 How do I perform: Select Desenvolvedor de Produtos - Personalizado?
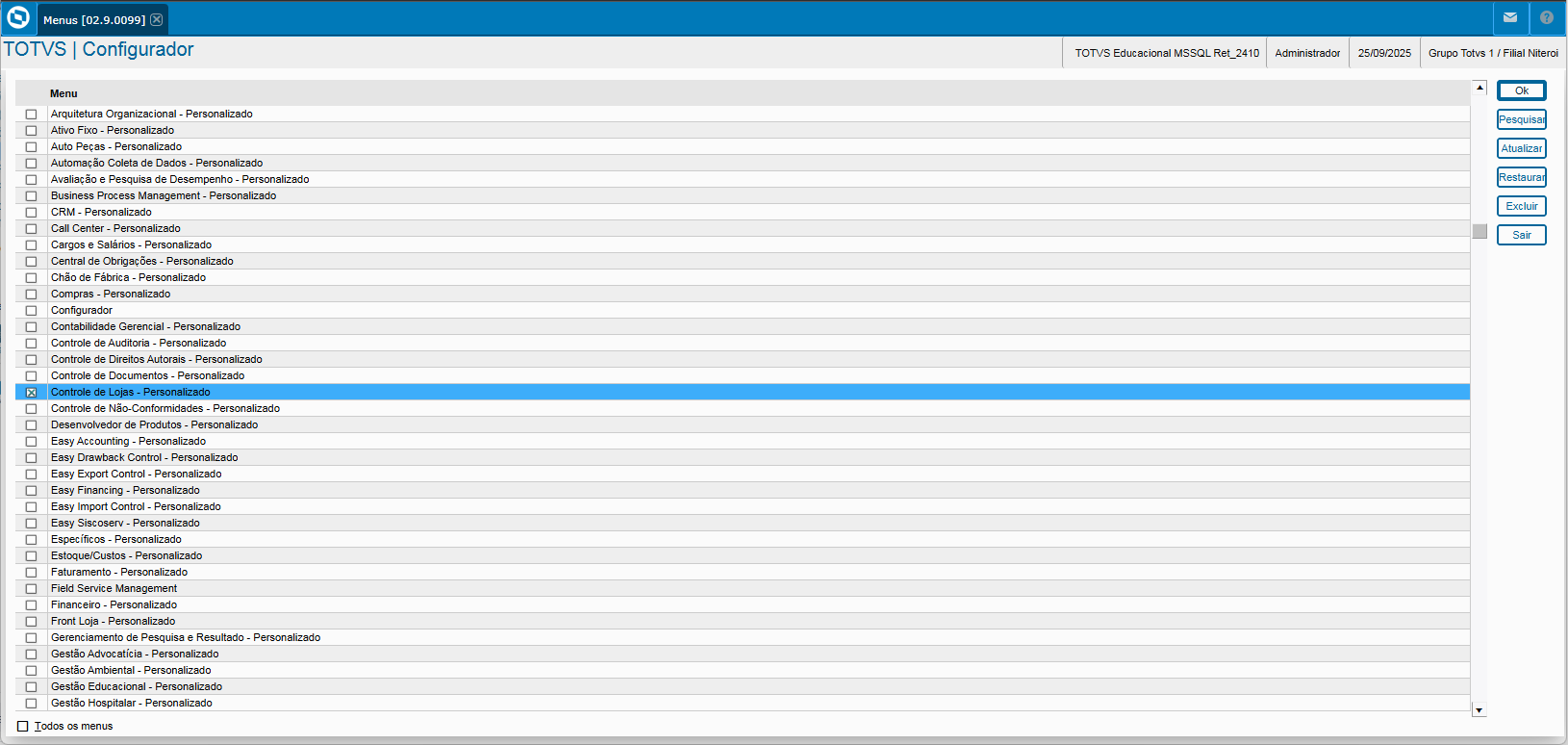743,424
